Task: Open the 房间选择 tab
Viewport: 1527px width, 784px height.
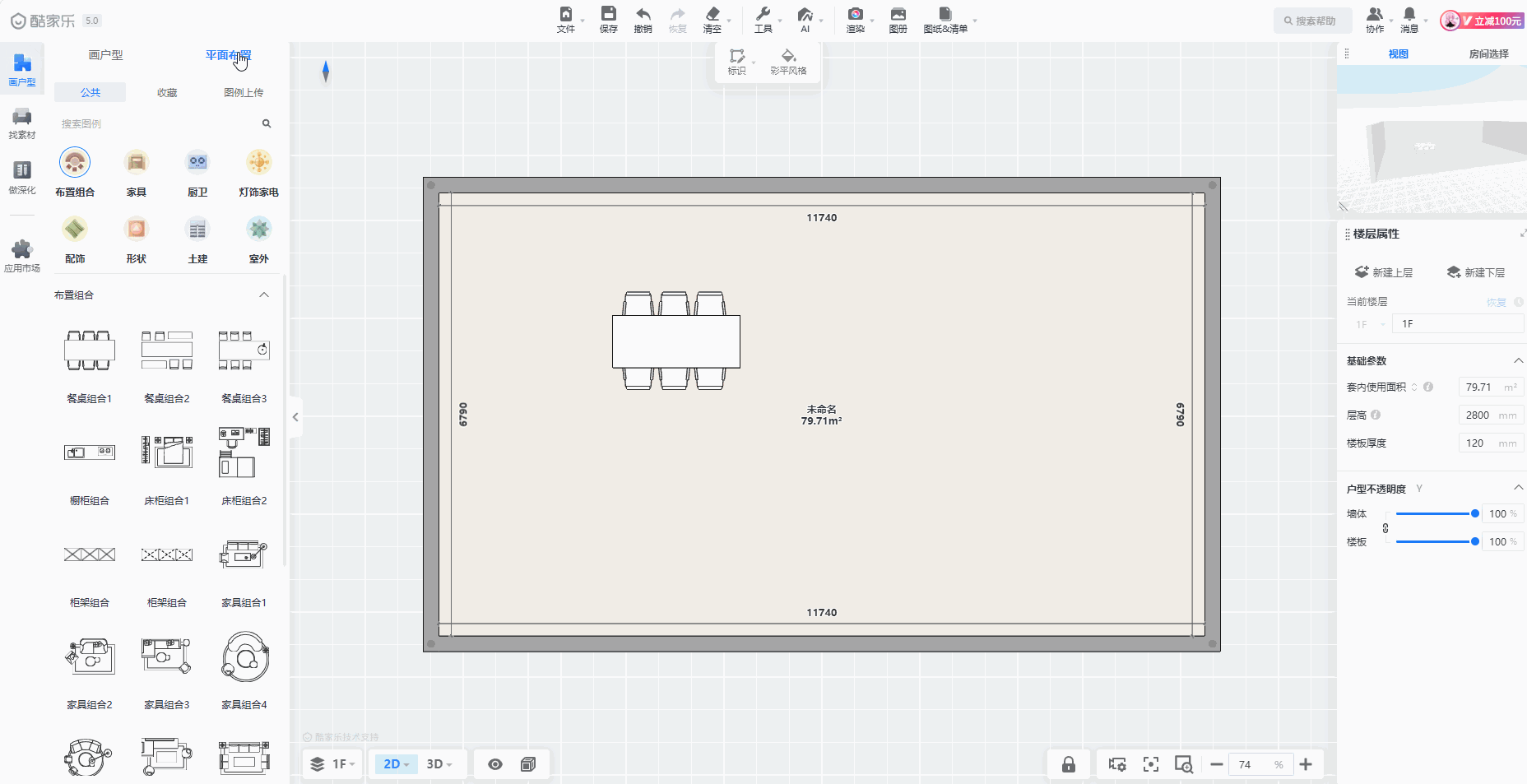Action: (x=1488, y=54)
